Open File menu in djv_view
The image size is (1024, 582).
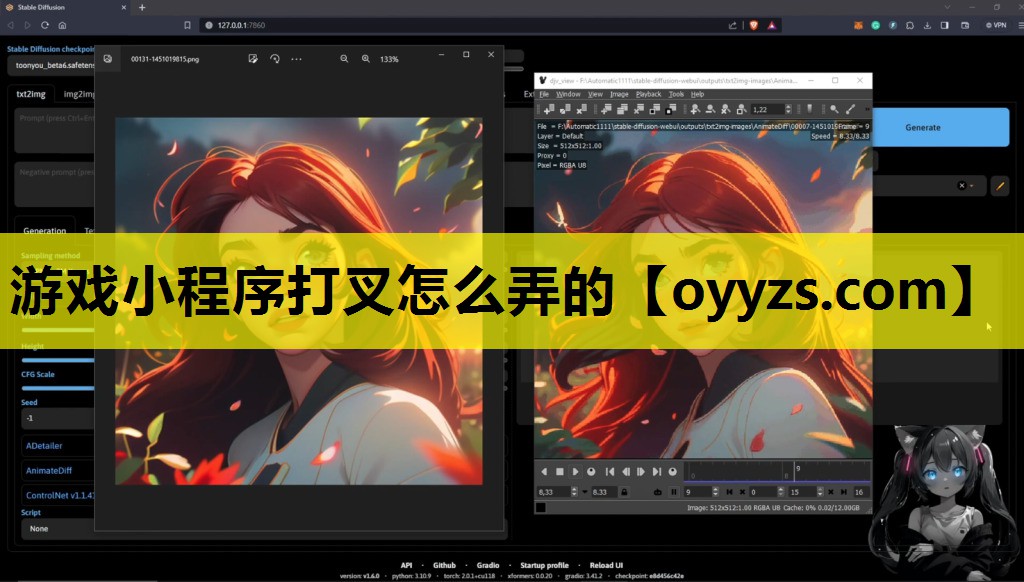point(544,94)
